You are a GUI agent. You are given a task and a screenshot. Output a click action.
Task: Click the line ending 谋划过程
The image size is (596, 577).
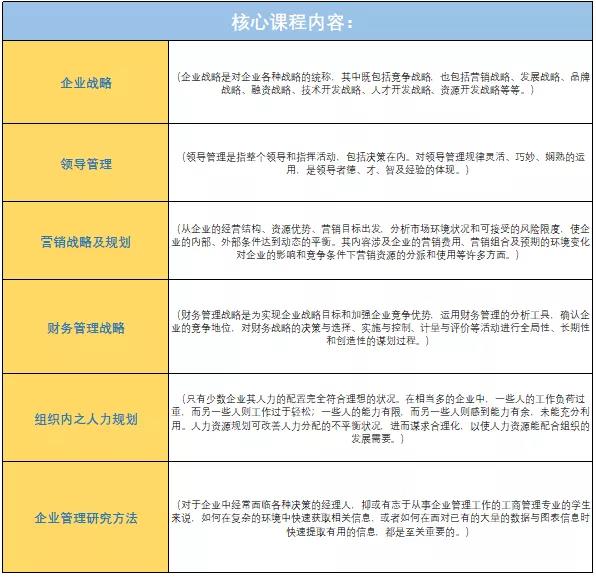378,341
